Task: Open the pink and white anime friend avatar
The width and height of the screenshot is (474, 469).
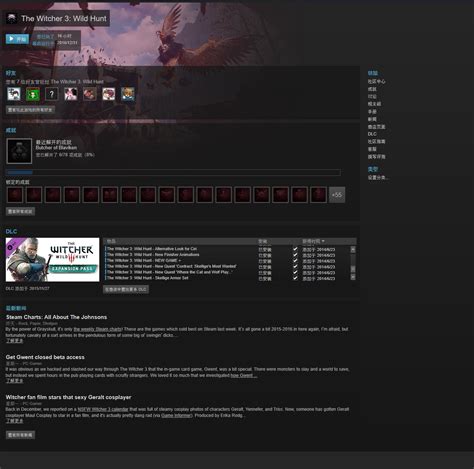Action: coord(71,94)
